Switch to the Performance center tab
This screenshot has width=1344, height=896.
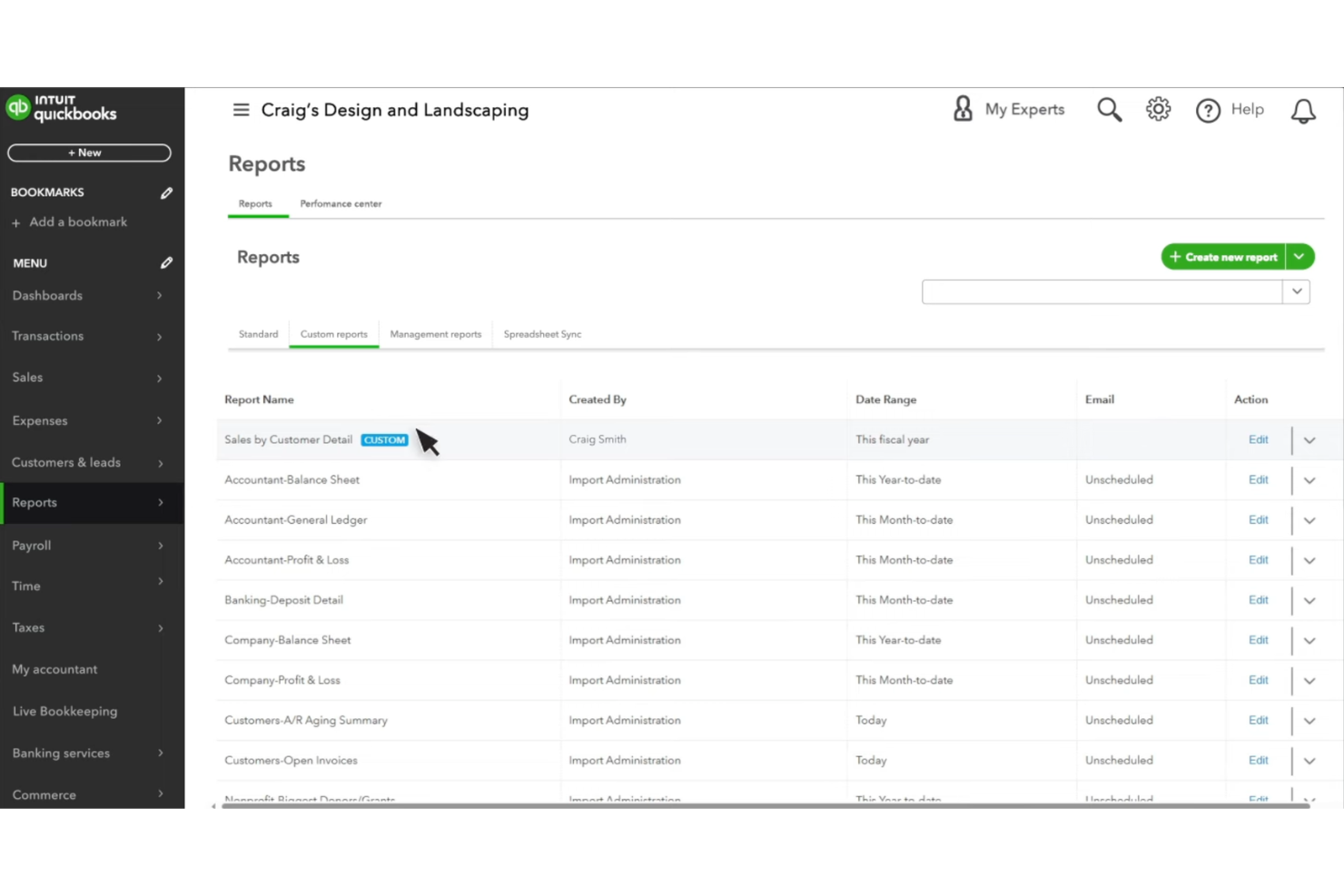tap(341, 203)
